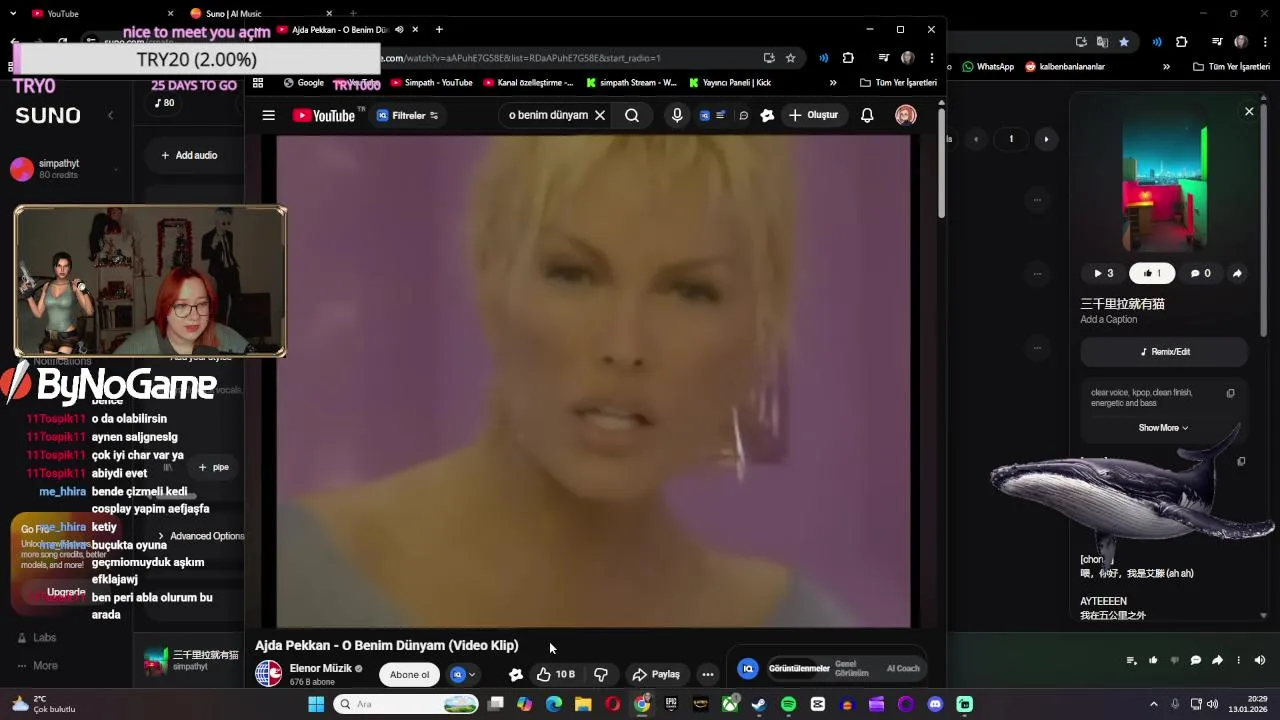Open the Simpath - YouTube bookmark

[x=431, y=83]
